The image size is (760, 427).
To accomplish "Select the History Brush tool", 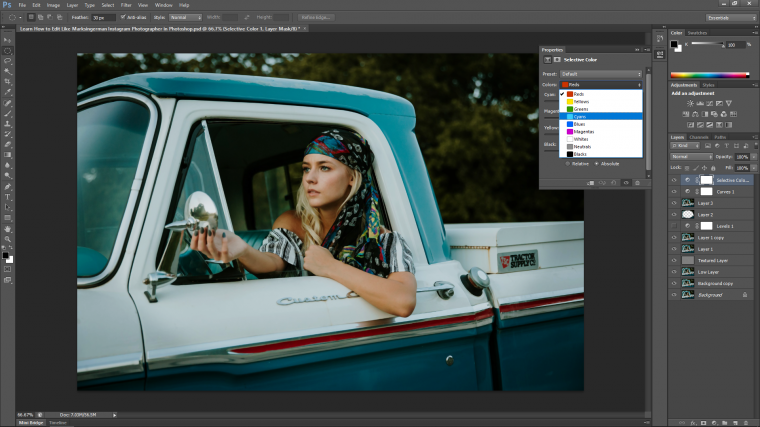I will click(7, 134).
